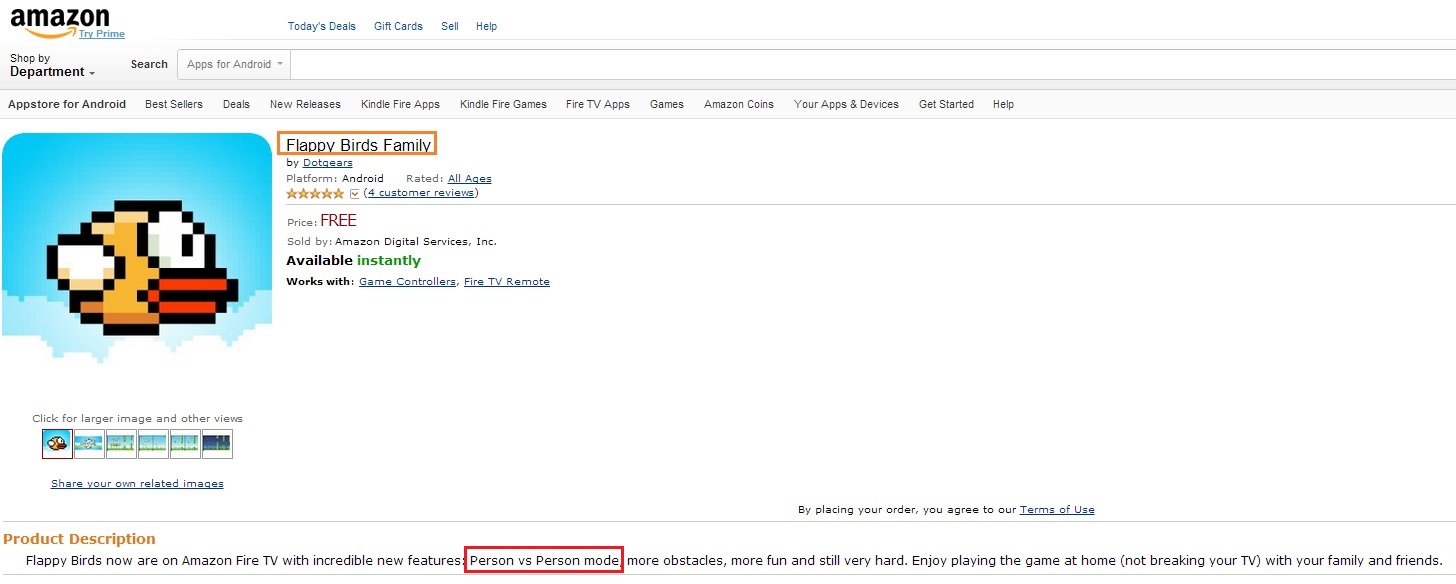Viewport: 1456px width, 584px height.
Task: Expand the Shop by Department menu
Action: tap(53, 65)
